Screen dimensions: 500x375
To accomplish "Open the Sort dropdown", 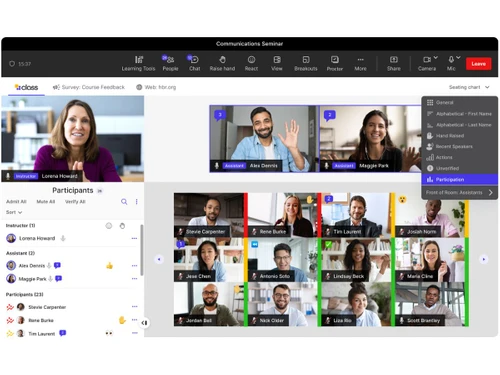I will coord(14,212).
